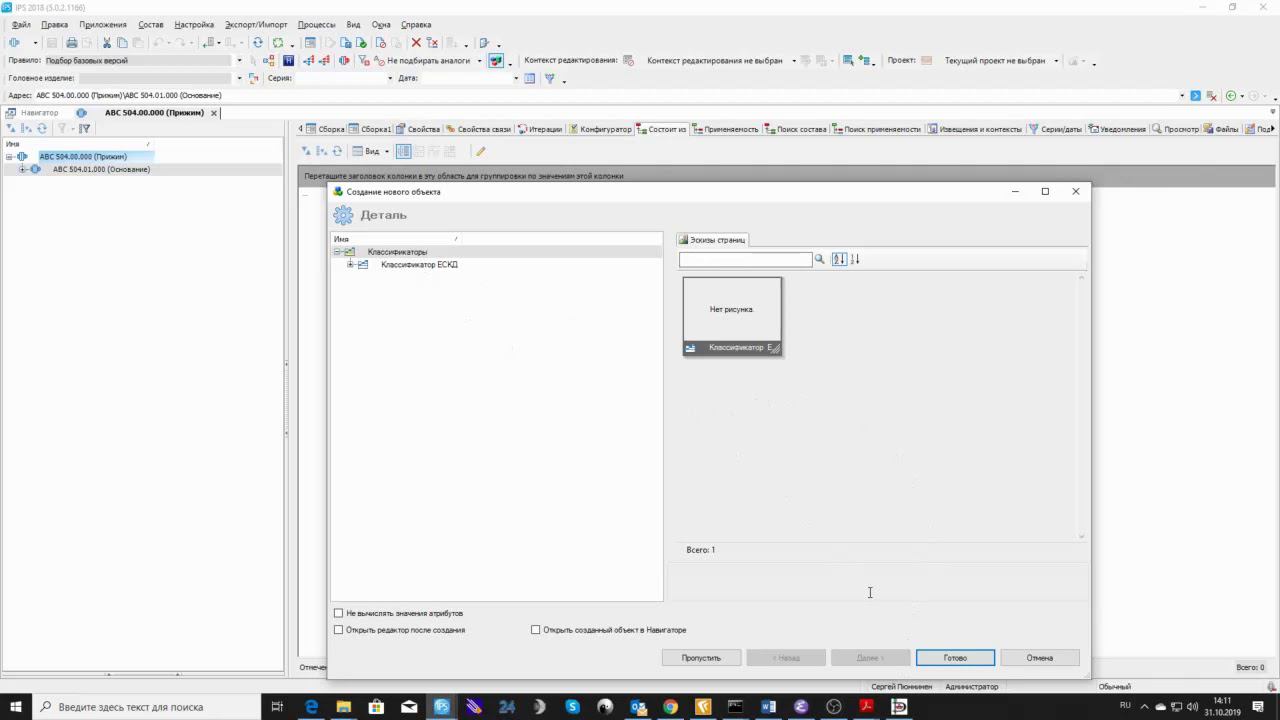Open the Edge browser from the taskbar

tap(311, 707)
